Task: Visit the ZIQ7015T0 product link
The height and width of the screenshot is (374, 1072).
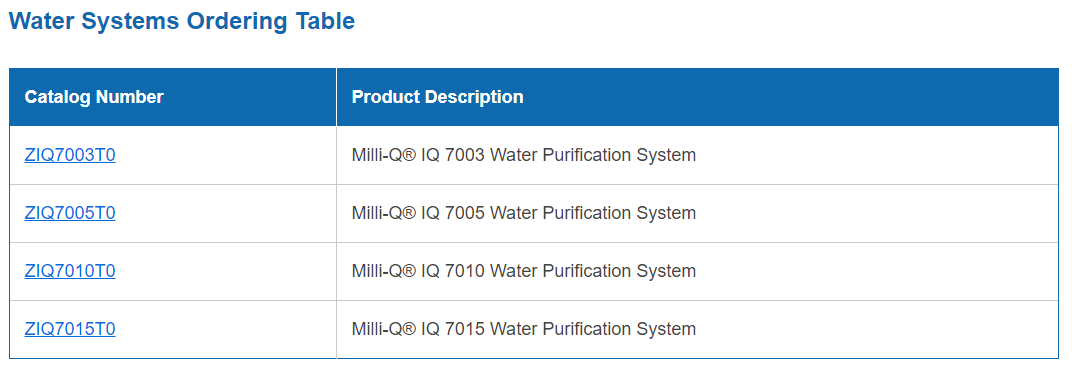Action: click(x=70, y=330)
